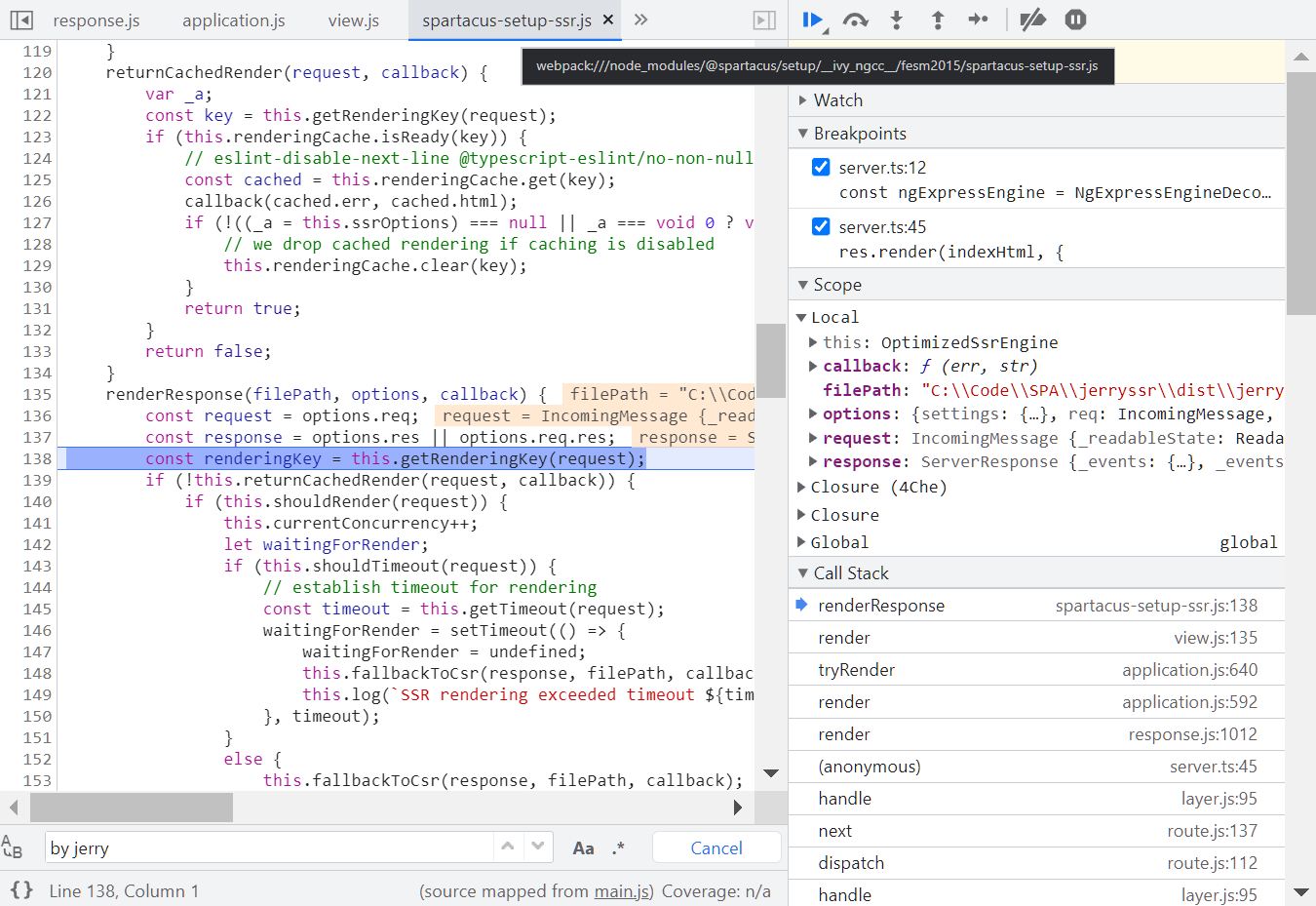Image resolution: width=1316 pixels, height=906 pixels.
Task: Toggle regular expression (.*) search
Action: [618, 848]
